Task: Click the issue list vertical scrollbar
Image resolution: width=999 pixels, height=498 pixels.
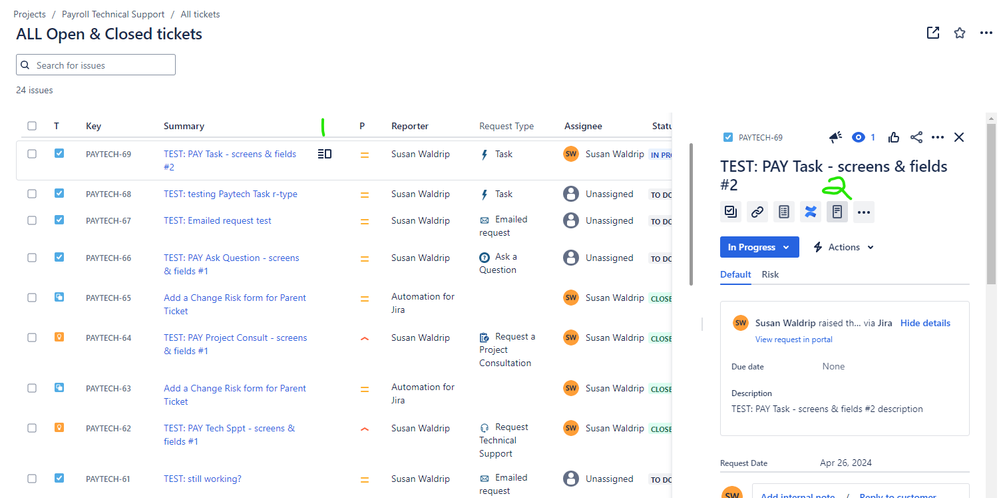Action: (691, 213)
